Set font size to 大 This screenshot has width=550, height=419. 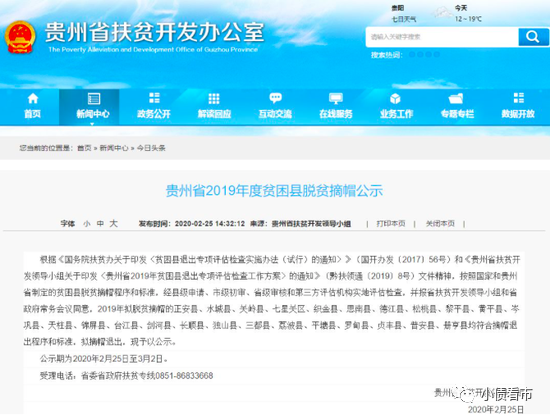pos(113,223)
